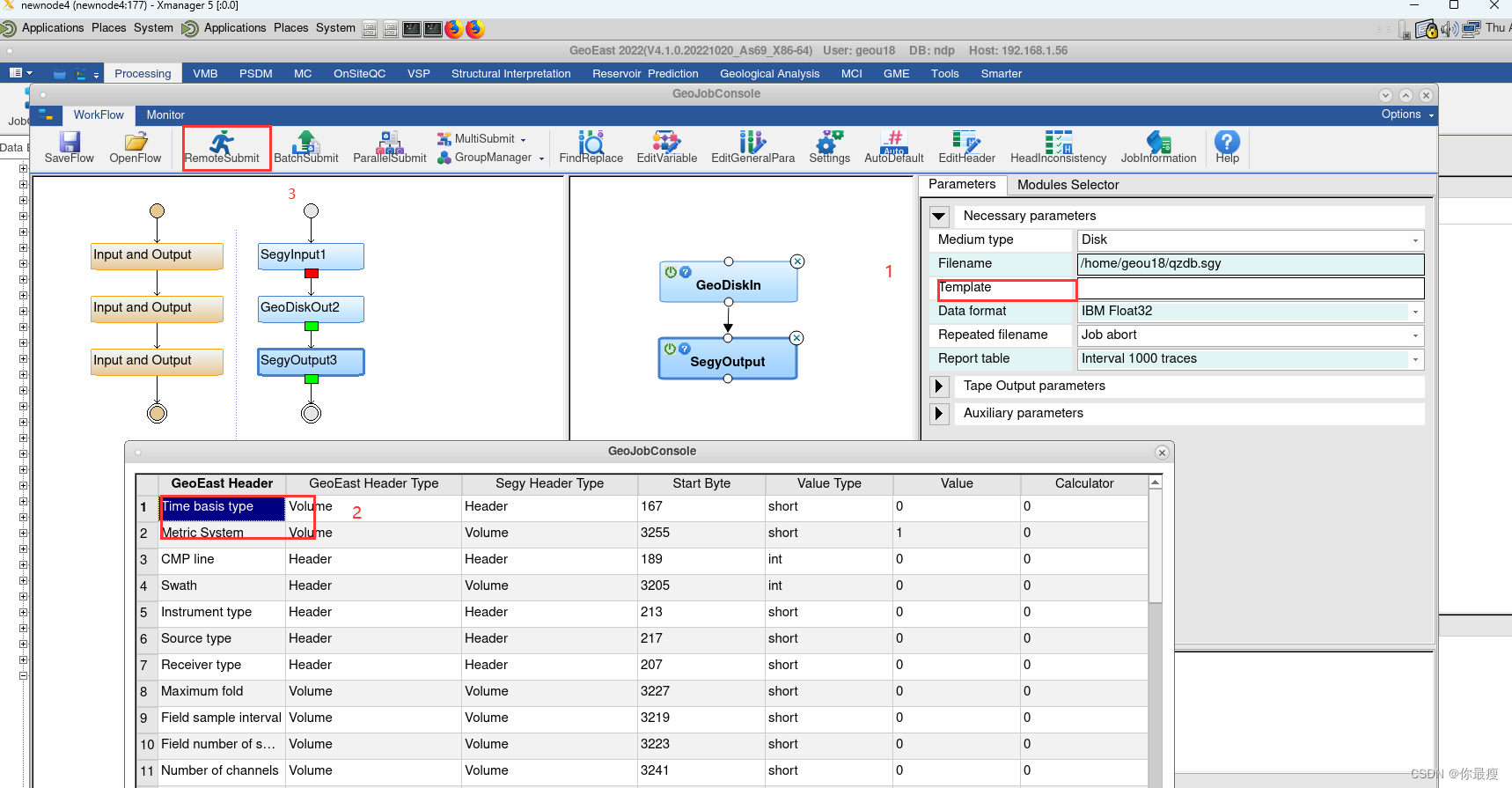Expand the Auxiliary parameters section
1512x788 pixels.
pyautogui.click(x=939, y=413)
